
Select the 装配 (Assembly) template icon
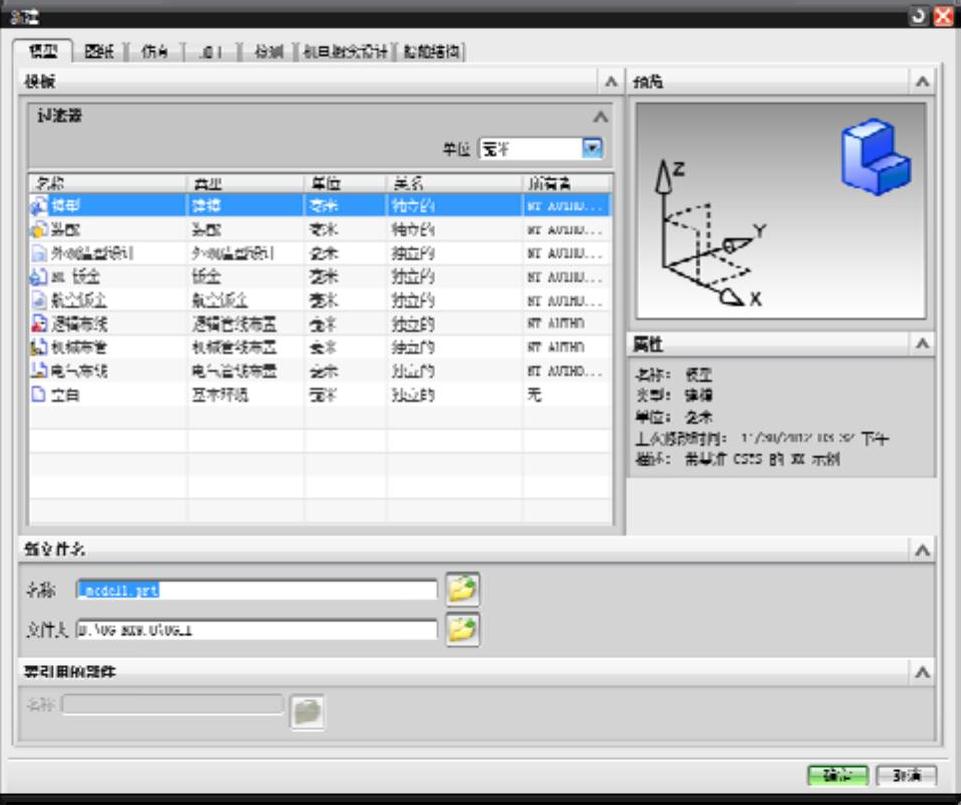click(39, 230)
